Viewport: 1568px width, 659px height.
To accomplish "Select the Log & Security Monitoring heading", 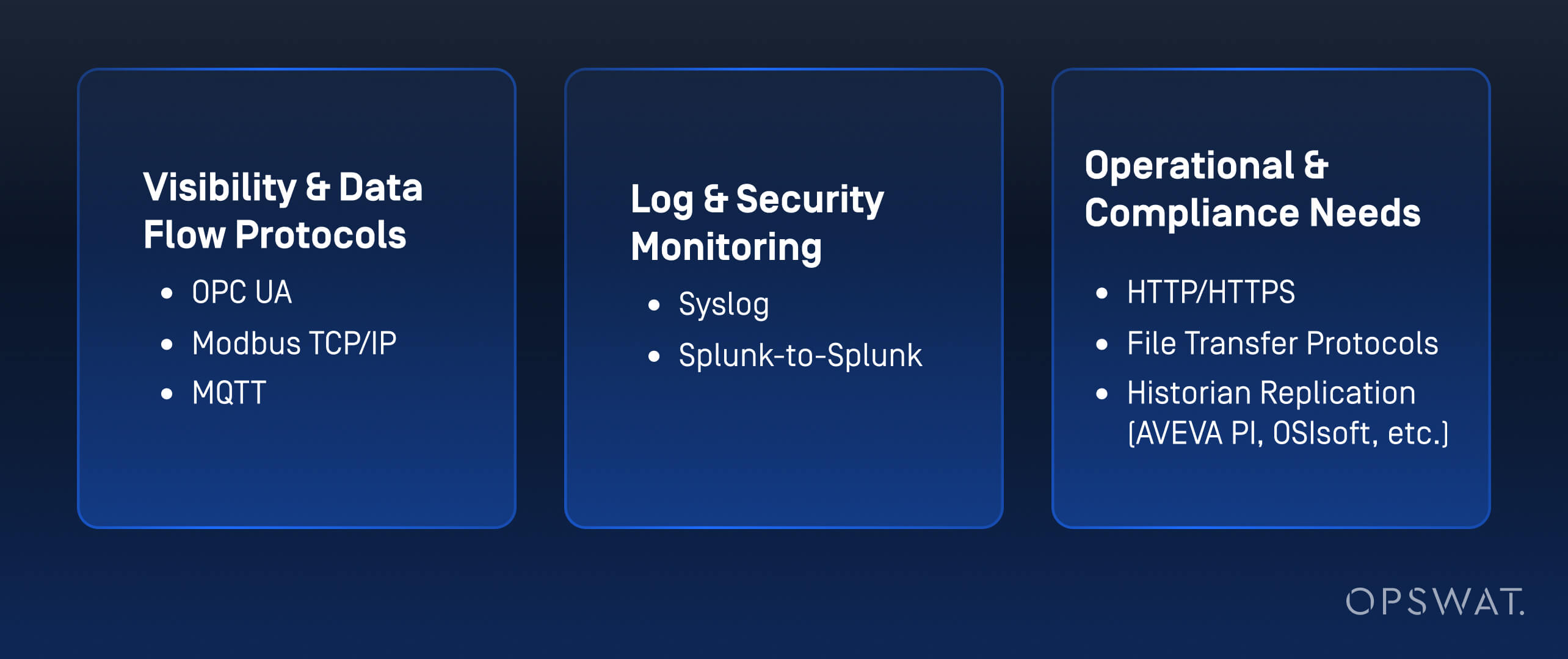I will tap(757, 223).
